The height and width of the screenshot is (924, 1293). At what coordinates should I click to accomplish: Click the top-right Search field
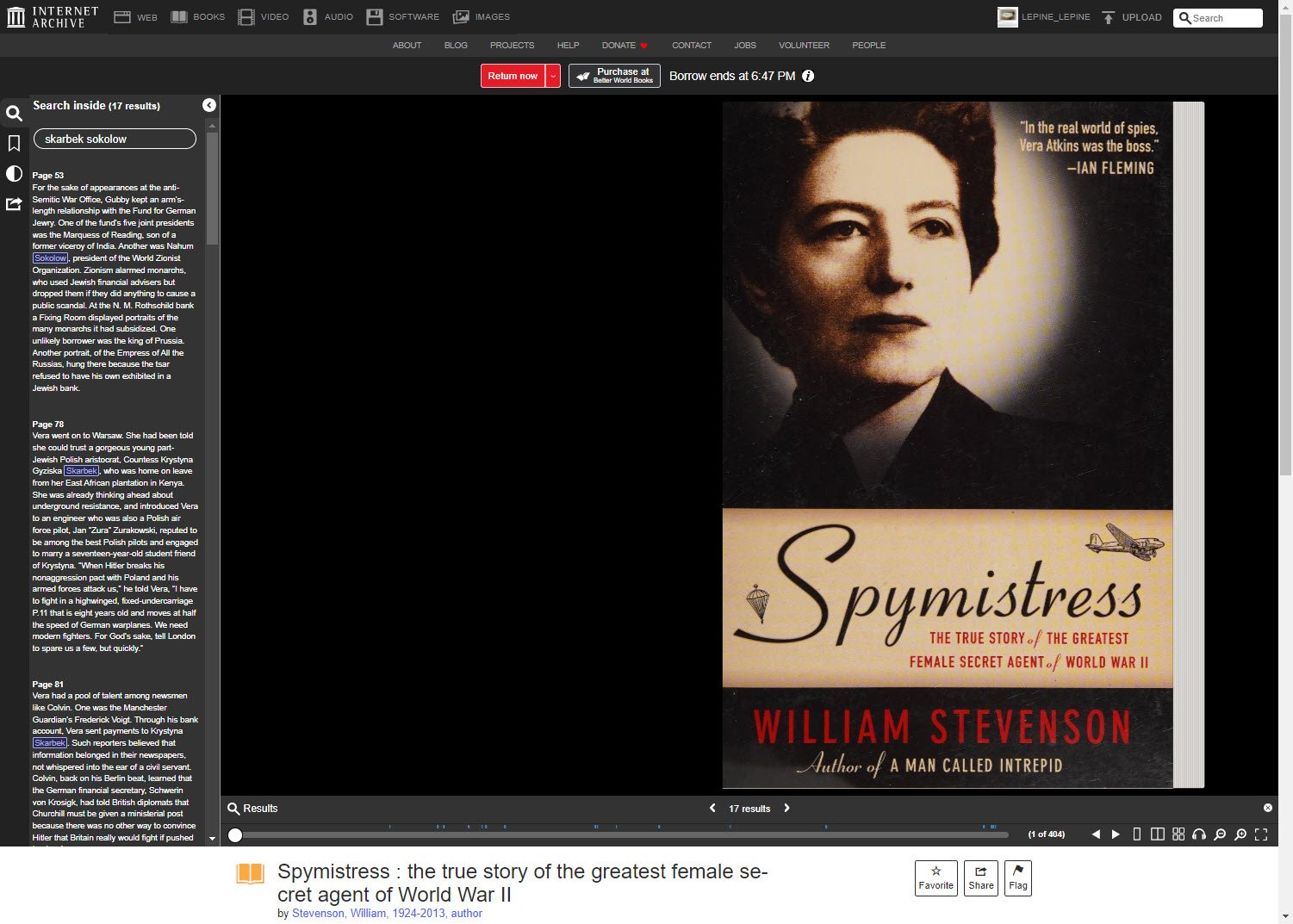(x=1218, y=18)
